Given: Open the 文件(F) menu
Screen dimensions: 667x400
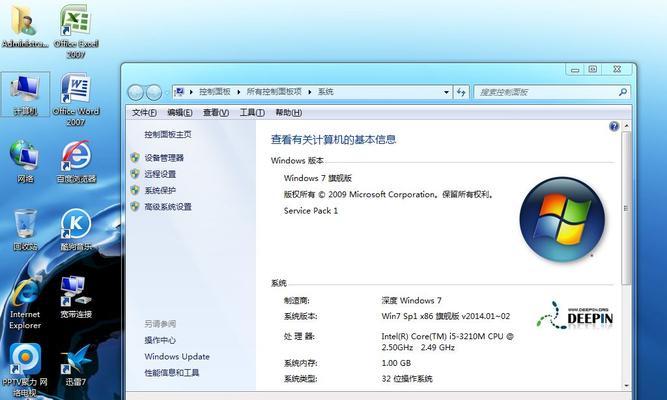Looking at the screenshot, I should [x=144, y=113].
